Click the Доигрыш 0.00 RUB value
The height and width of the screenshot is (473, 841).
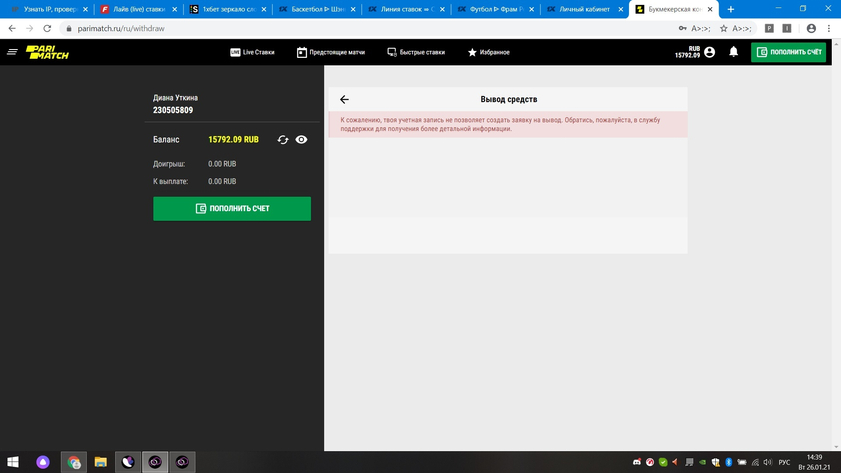[222, 164]
